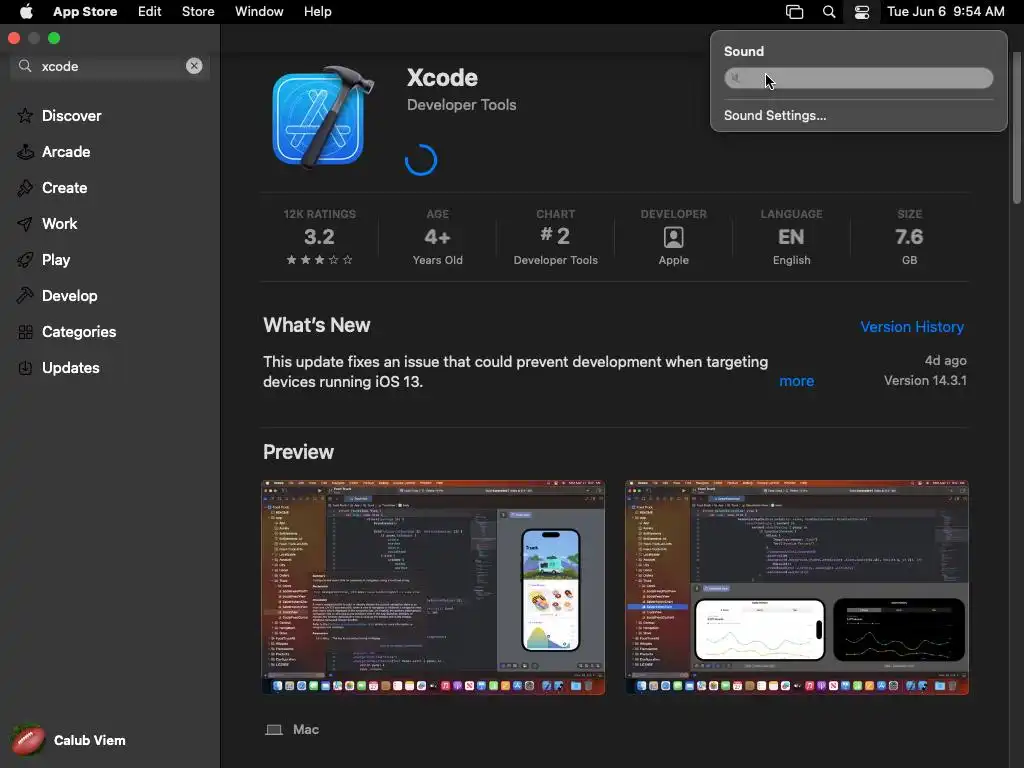Open Spotlight search in menu bar
The height and width of the screenshot is (768, 1024).
(x=829, y=12)
